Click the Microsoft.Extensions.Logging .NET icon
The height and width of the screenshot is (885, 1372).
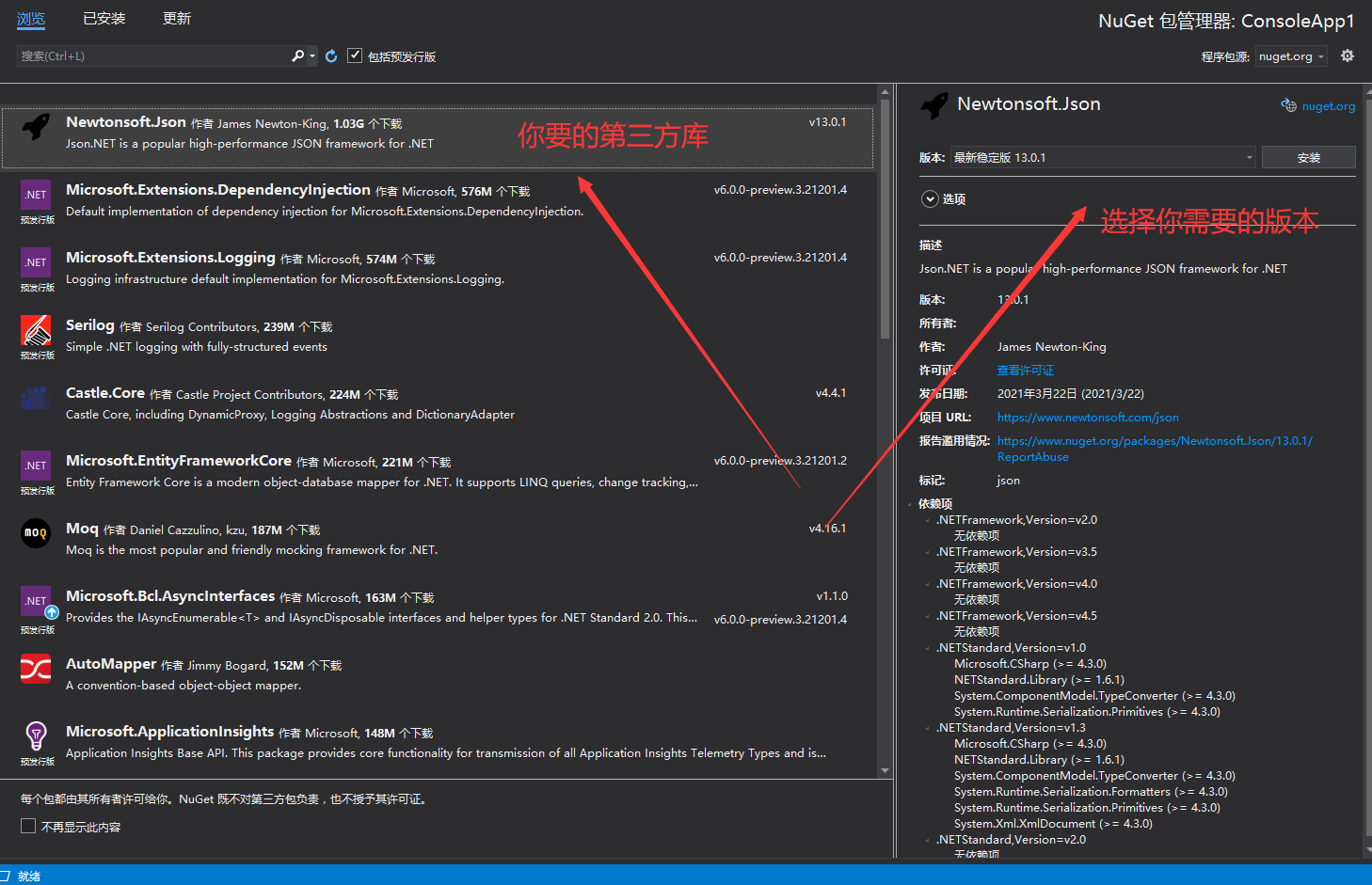[x=36, y=261]
